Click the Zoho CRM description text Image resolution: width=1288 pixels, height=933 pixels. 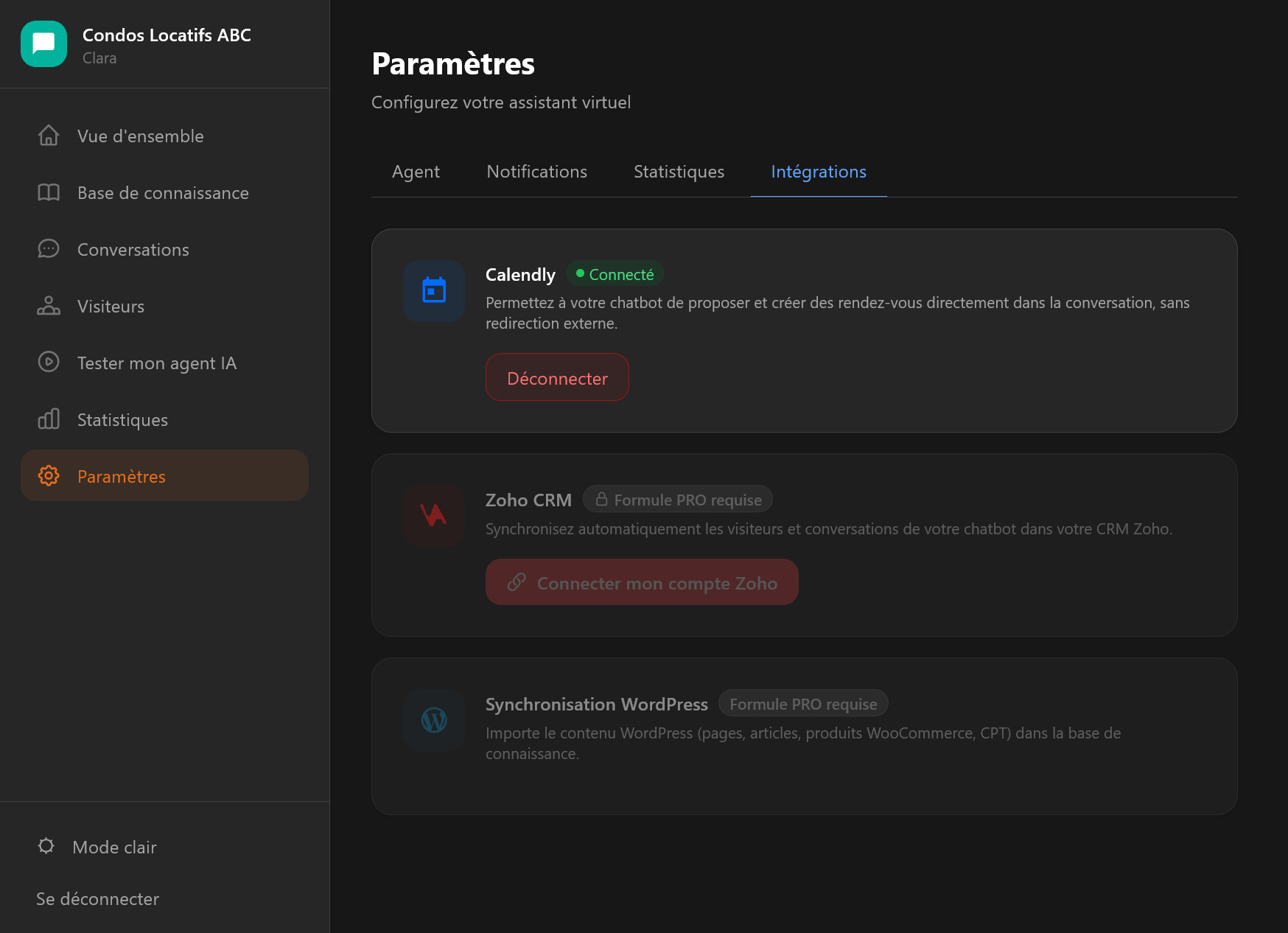click(829, 528)
